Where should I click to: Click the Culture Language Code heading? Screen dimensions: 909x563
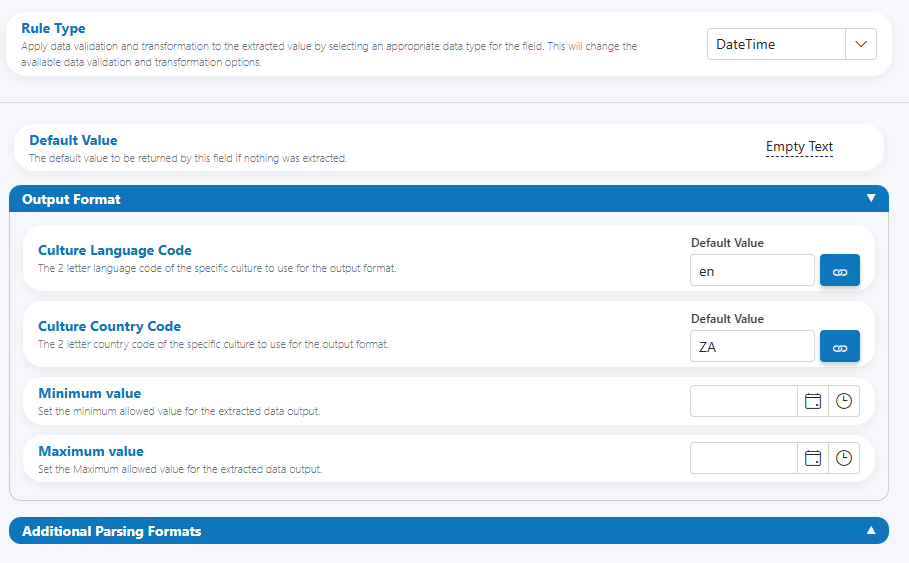click(115, 250)
